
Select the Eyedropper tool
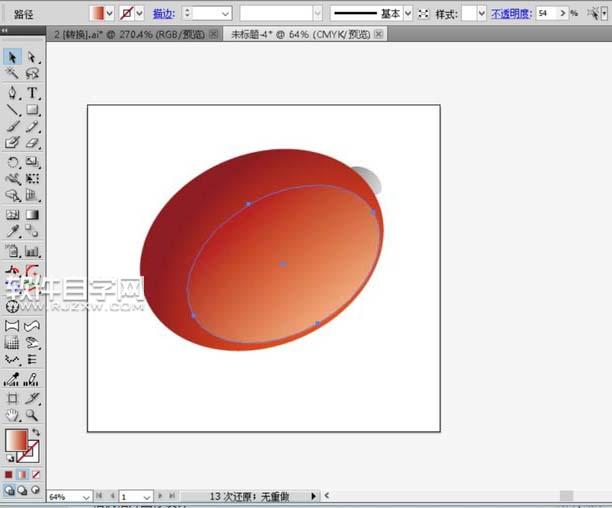point(12,231)
